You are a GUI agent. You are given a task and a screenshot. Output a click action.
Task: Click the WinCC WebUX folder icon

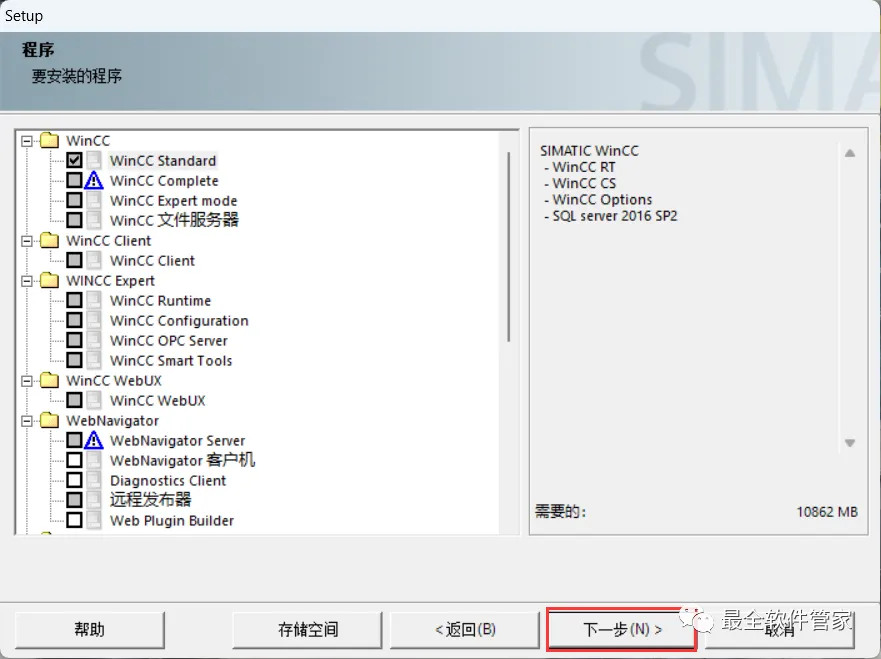click(x=49, y=380)
